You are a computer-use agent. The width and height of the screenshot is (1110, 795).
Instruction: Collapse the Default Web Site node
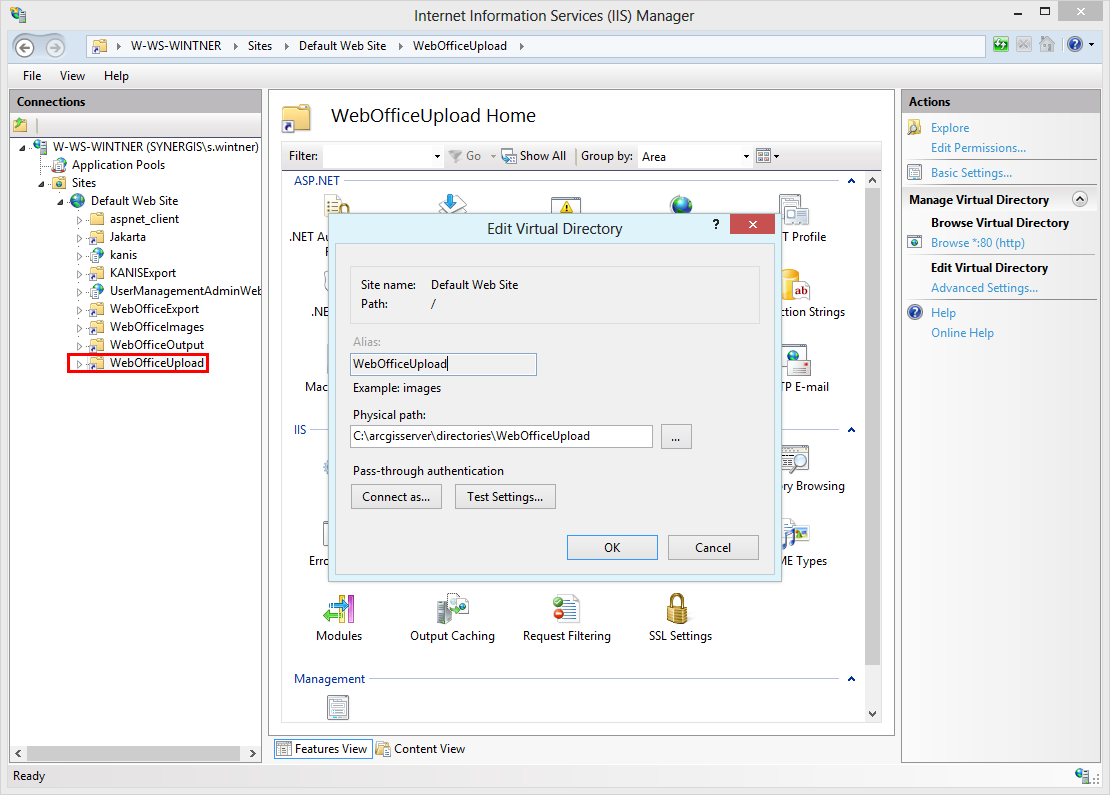[x=62, y=200]
